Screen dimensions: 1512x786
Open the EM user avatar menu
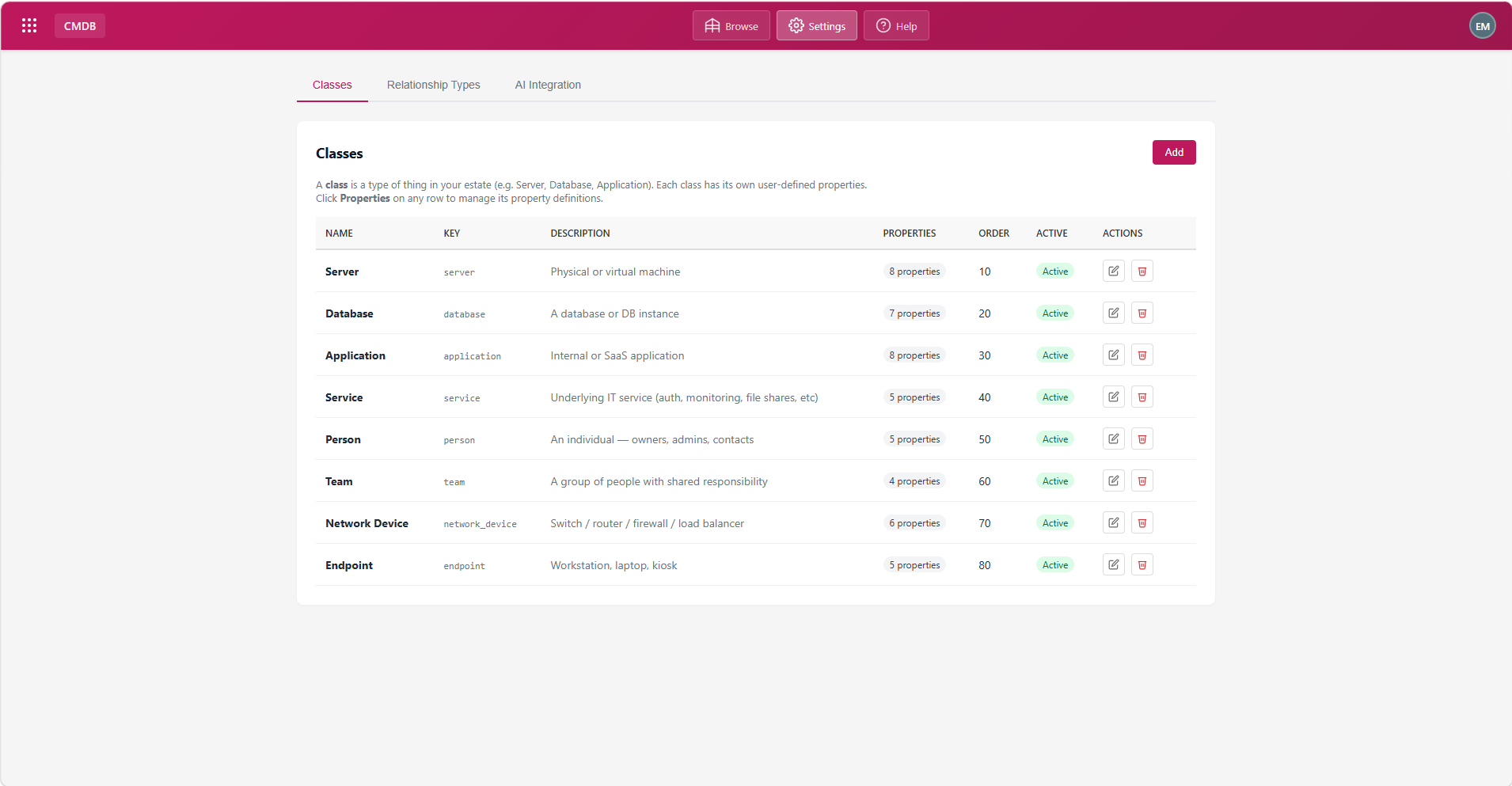[1482, 25]
